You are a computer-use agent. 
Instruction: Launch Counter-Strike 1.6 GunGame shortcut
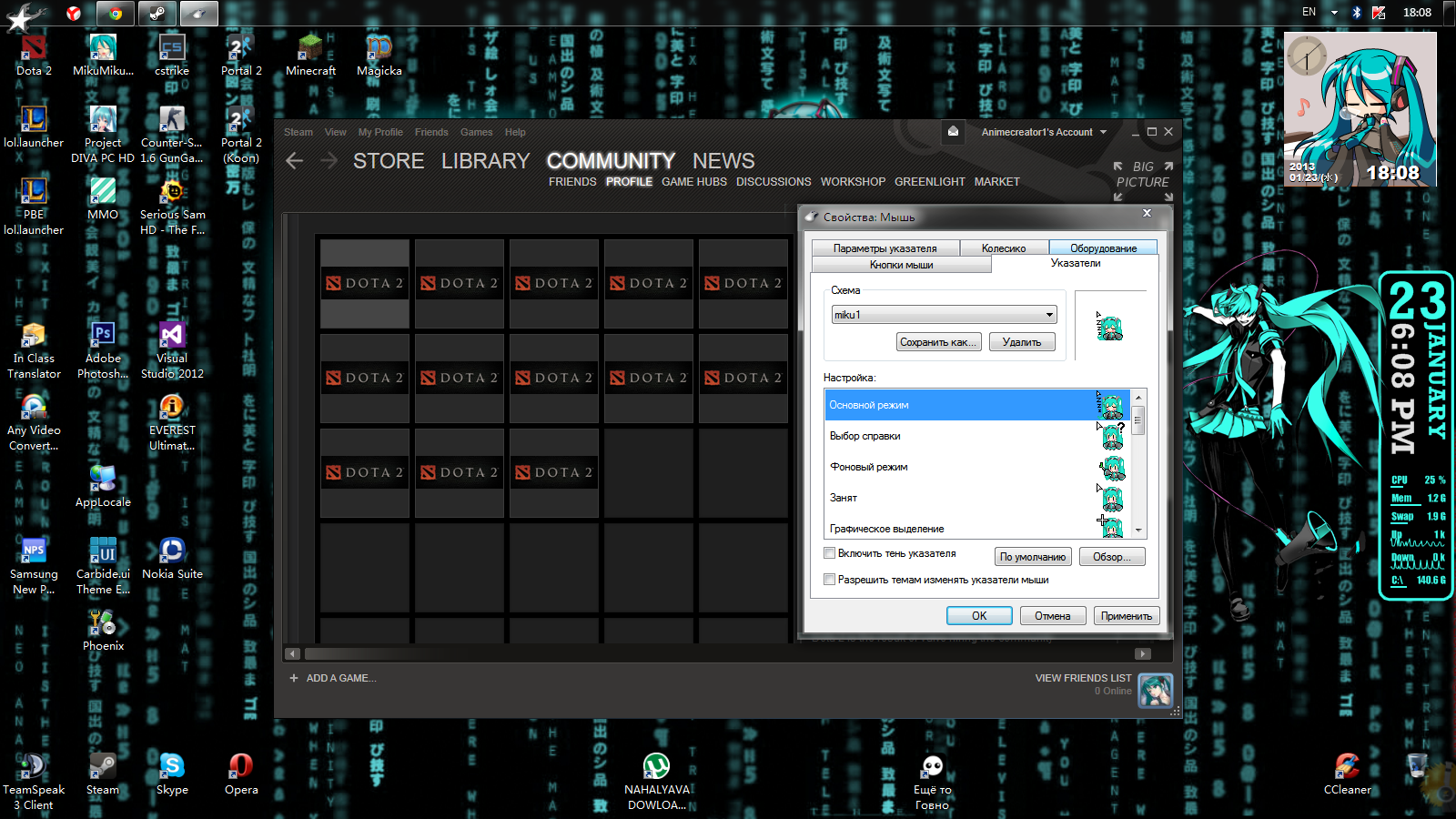[172, 134]
